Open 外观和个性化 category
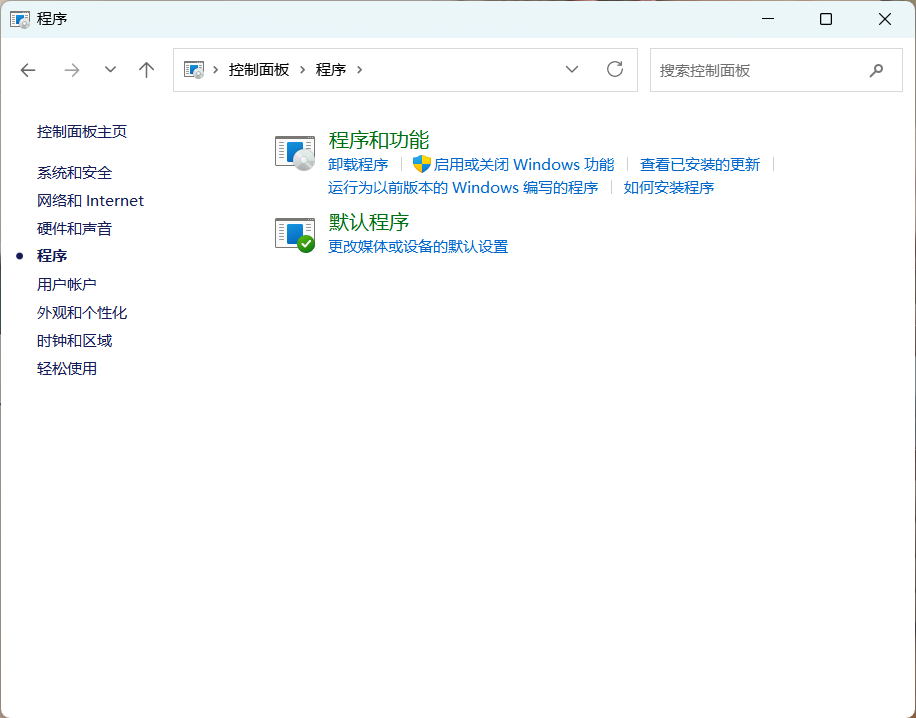916x718 pixels. [82, 313]
